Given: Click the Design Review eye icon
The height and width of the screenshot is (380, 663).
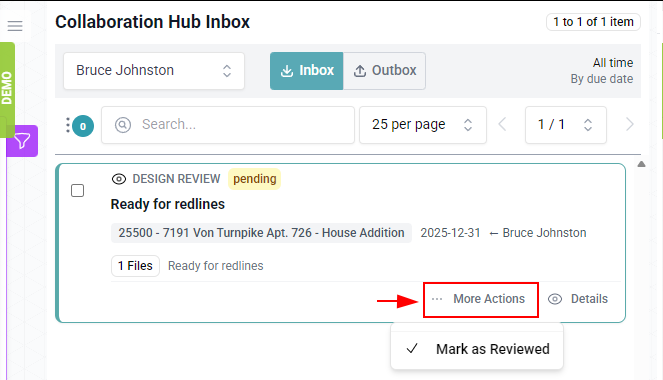Looking at the screenshot, I should point(119,179).
